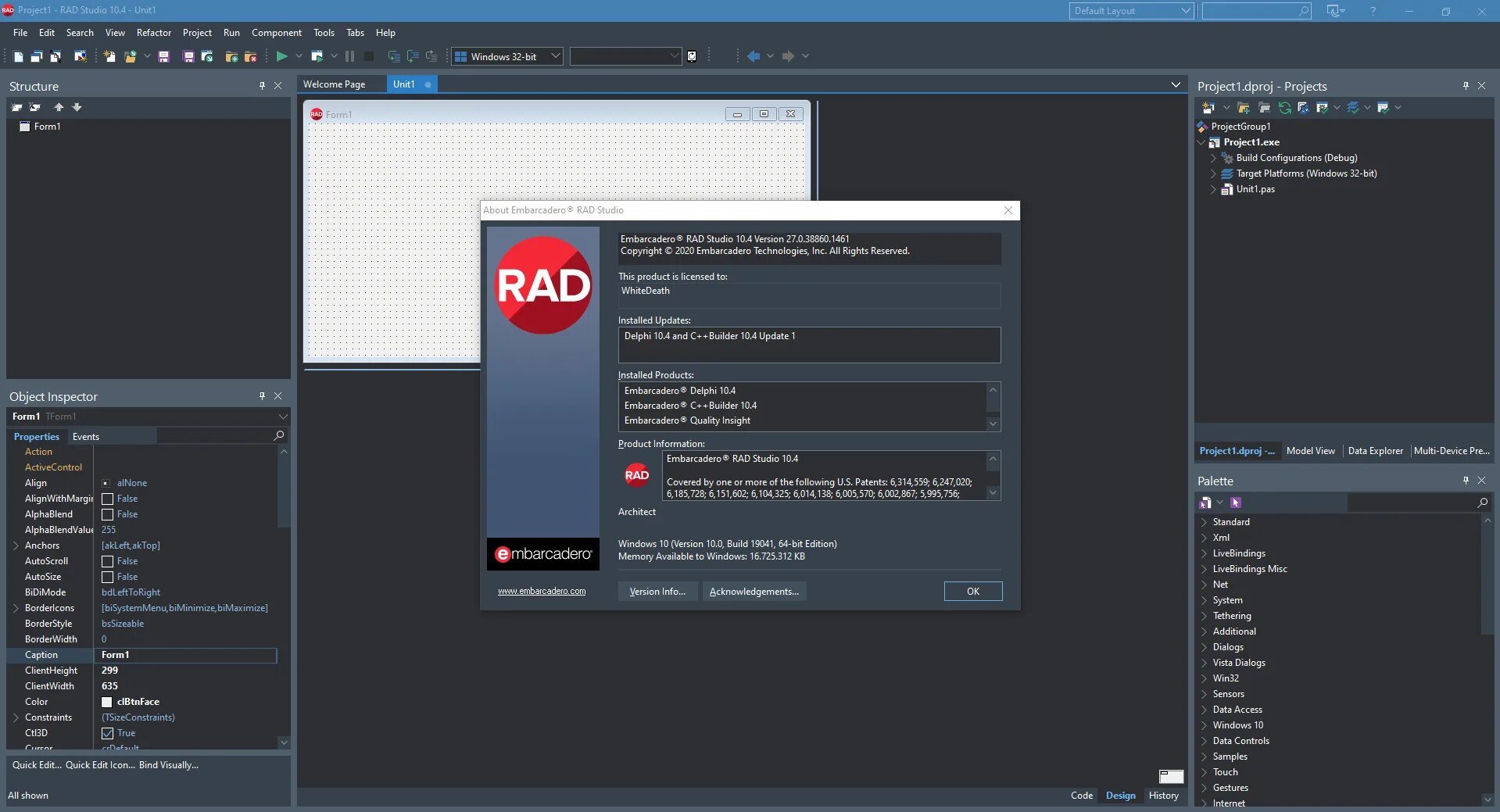Click the Move Down arrow in Structure panel
The height and width of the screenshot is (812, 1500).
[77, 107]
